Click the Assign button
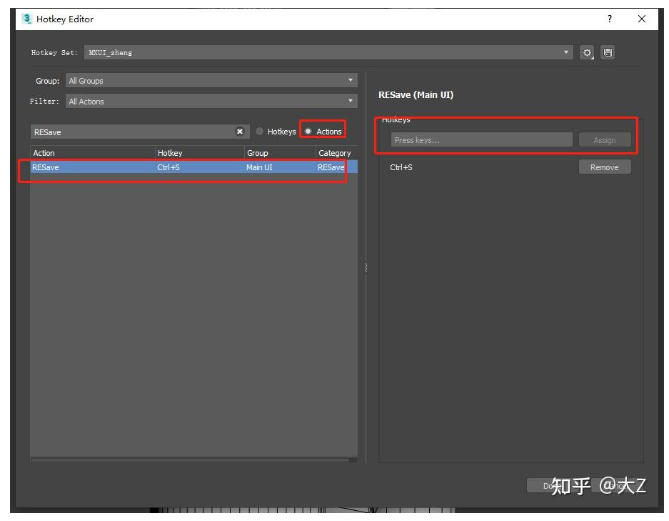Screen dimensions: 669x521 (604, 140)
